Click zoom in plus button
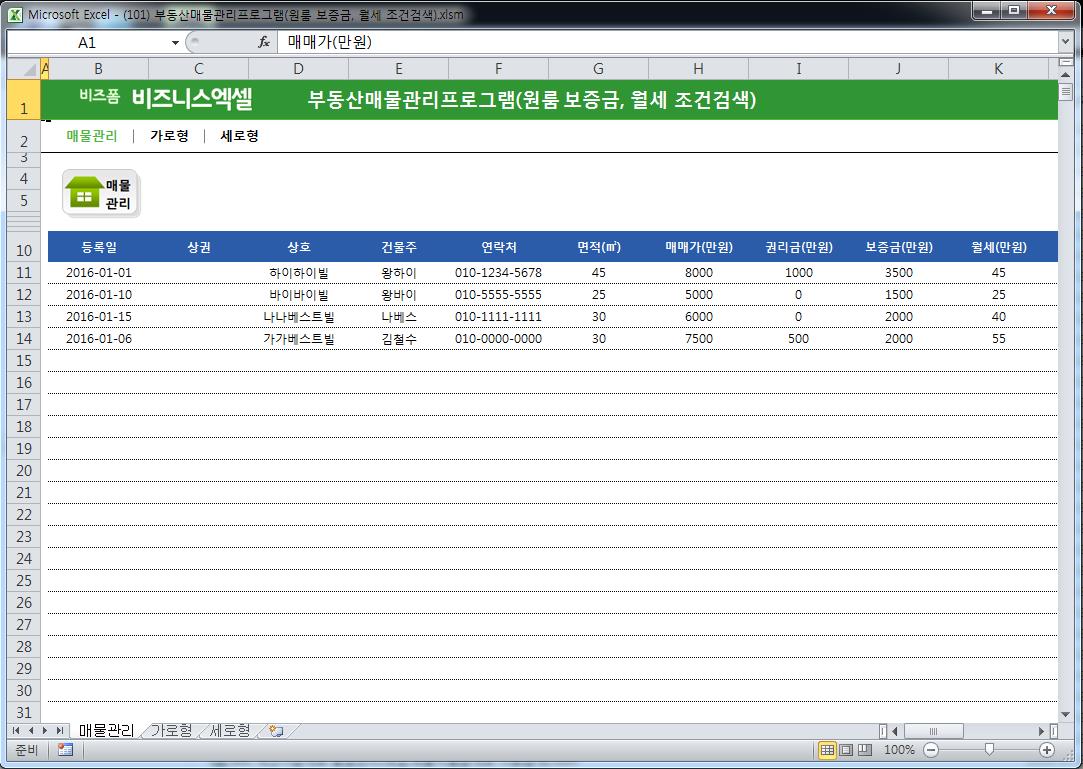 [x=1047, y=750]
